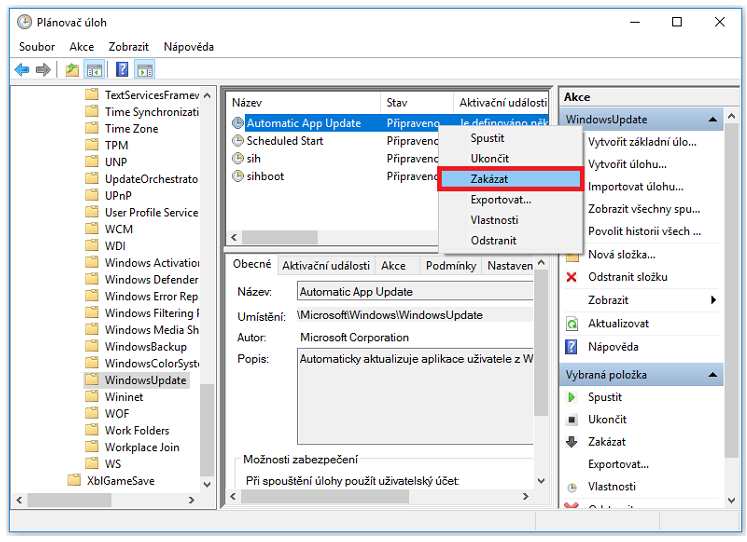Click the Back arrow in the toolbar
The width and height of the screenshot is (747, 542).
point(22,70)
